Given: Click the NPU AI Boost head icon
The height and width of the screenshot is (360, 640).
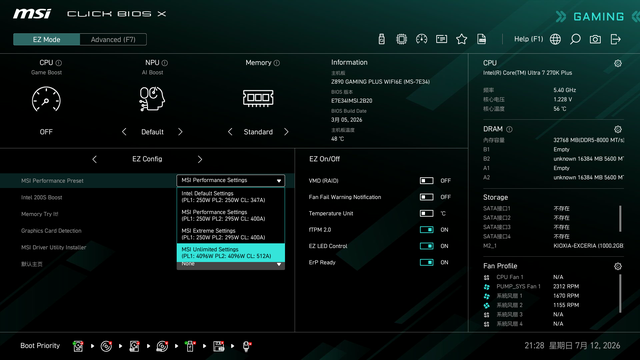Looking at the screenshot, I should tap(152, 99).
